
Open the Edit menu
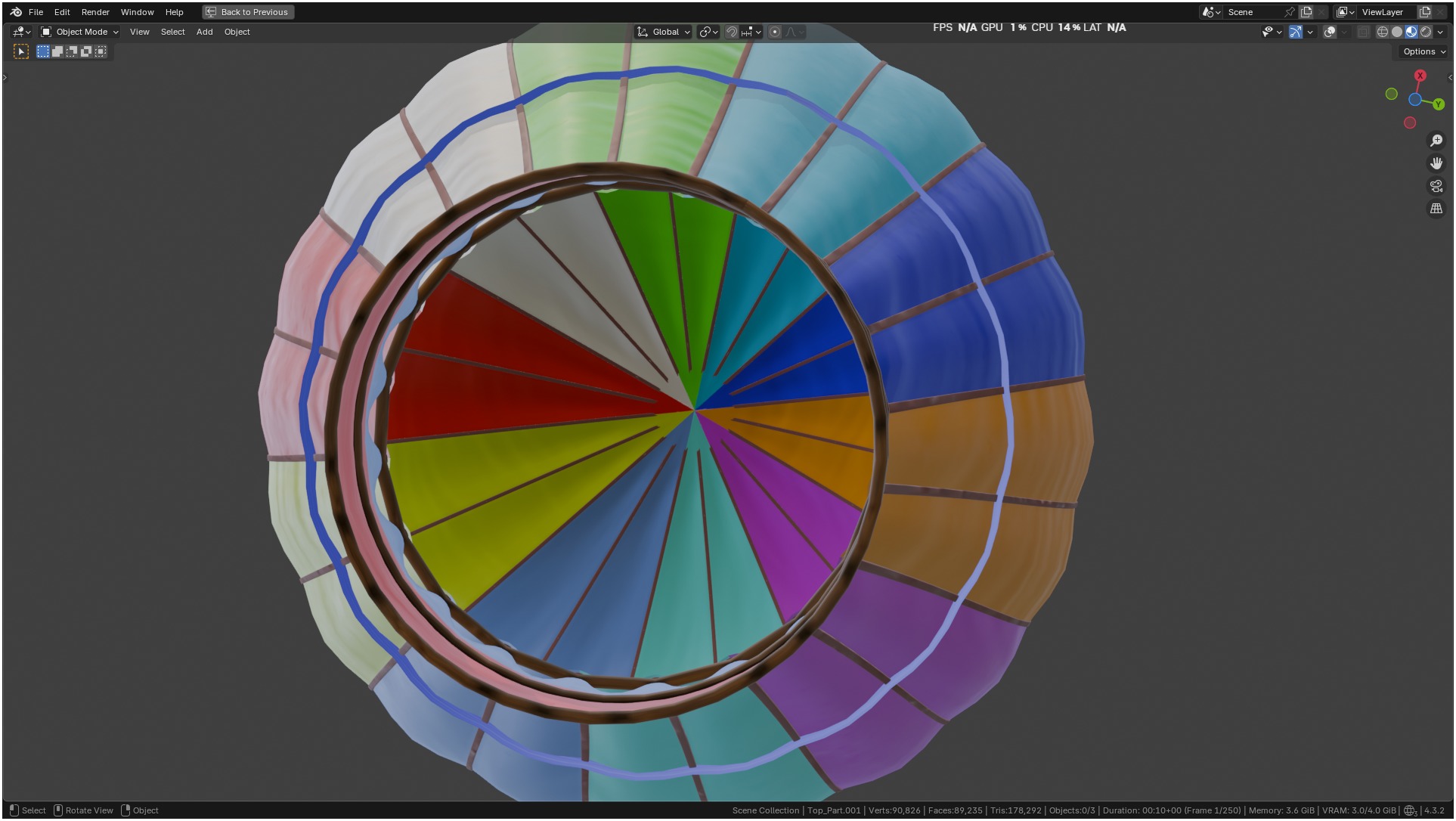click(x=62, y=12)
